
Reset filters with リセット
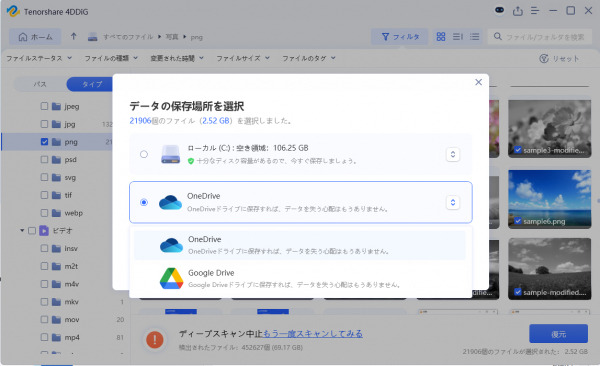click(x=559, y=59)
